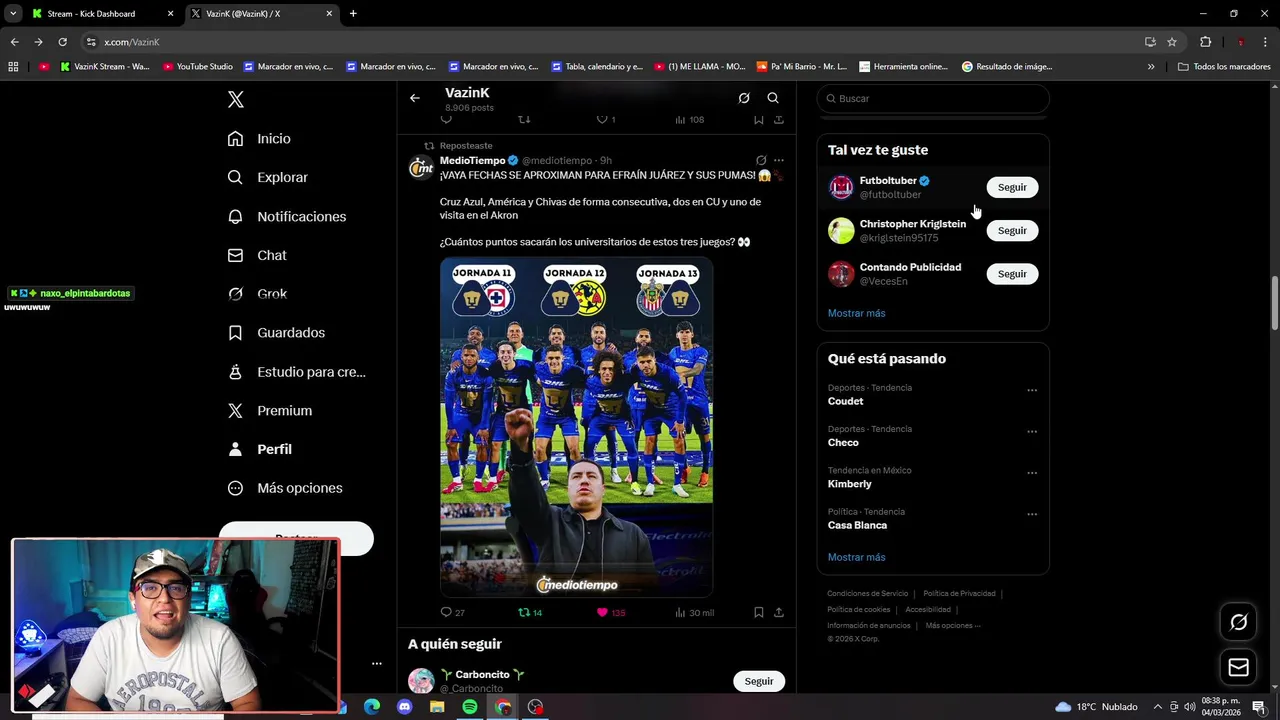
Task: View analytics of 30 mil views
Action: pyautogui.click(x=694, y=612)
